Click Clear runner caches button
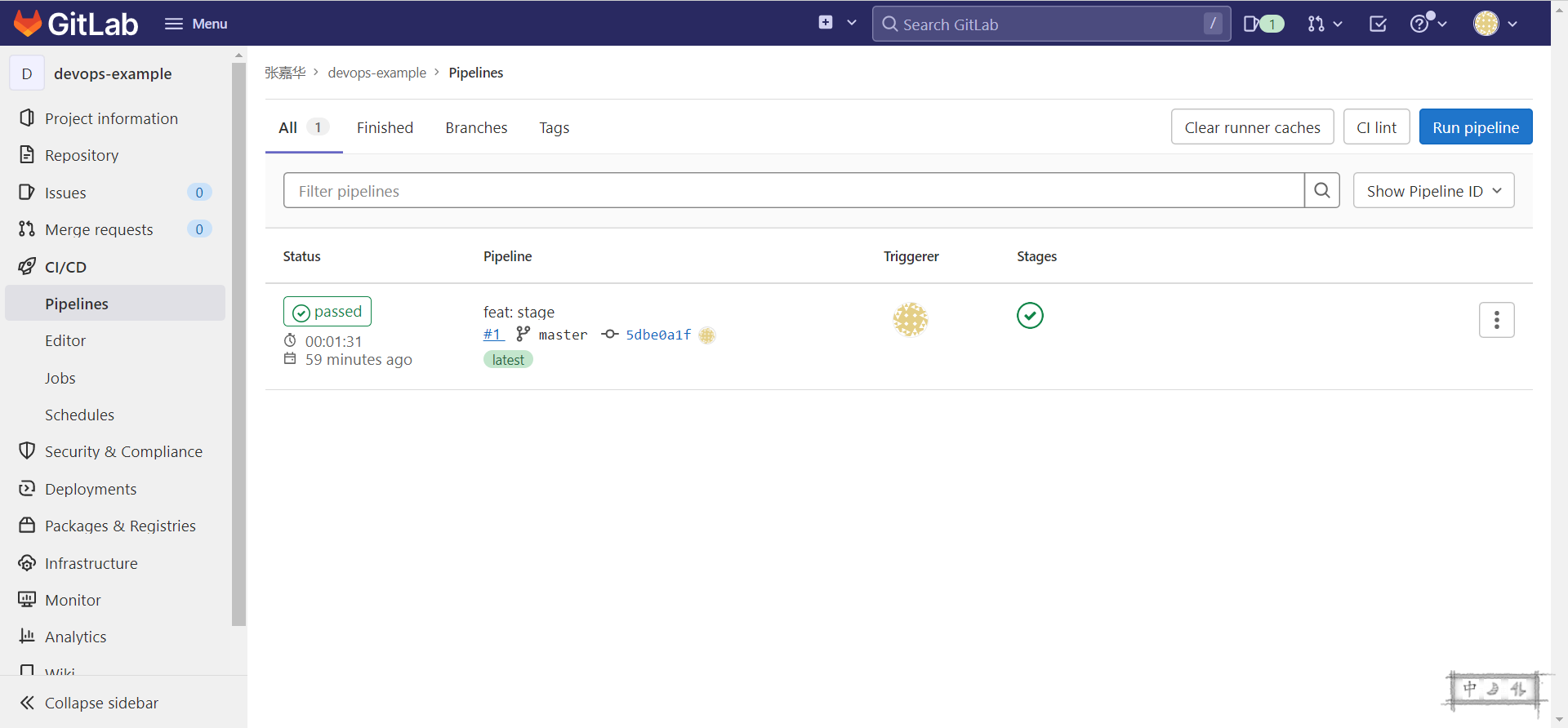 (1252, 127)
